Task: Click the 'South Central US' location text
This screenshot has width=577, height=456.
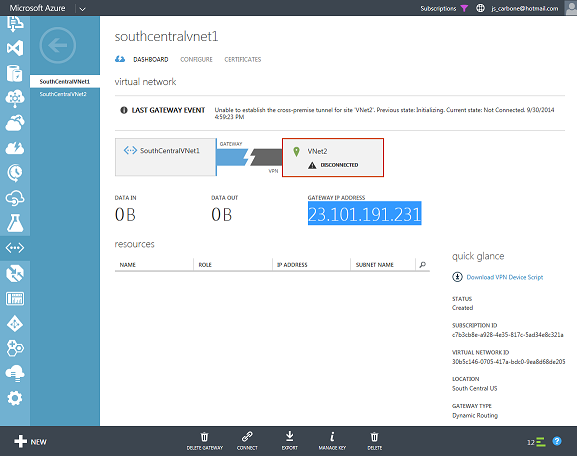Action: [x=474, y=388]
